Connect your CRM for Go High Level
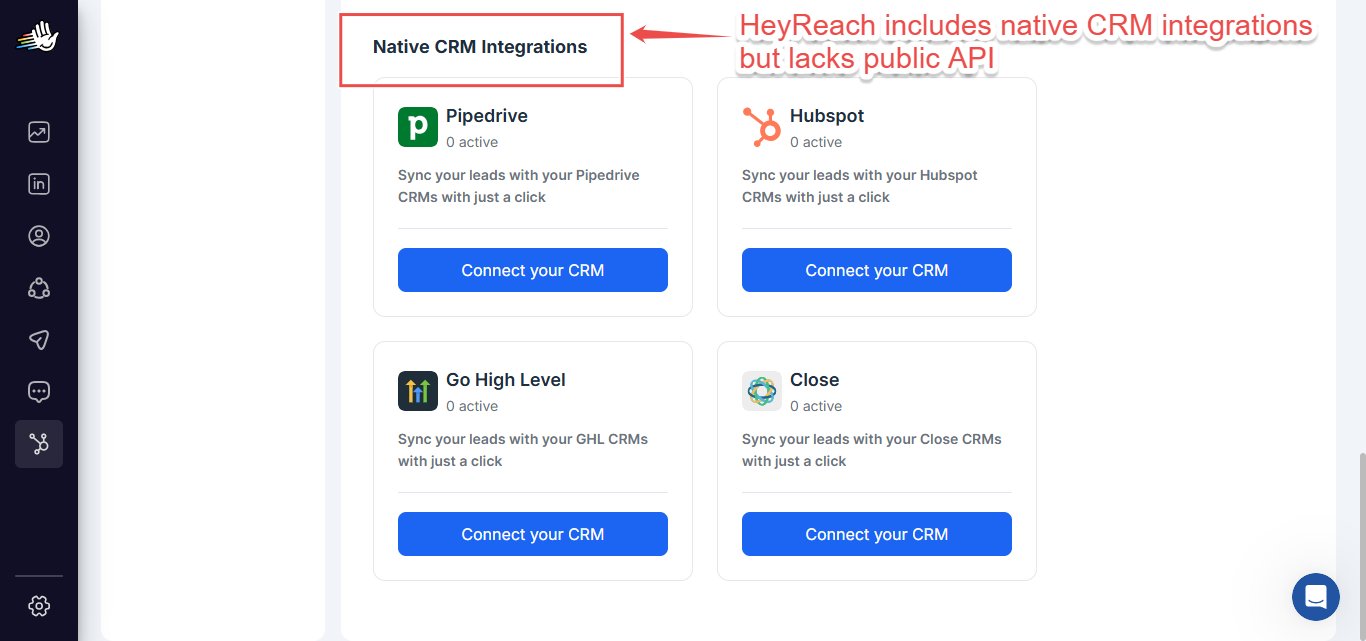This screenshot has width=1366, height=641. tap(533, 534)
